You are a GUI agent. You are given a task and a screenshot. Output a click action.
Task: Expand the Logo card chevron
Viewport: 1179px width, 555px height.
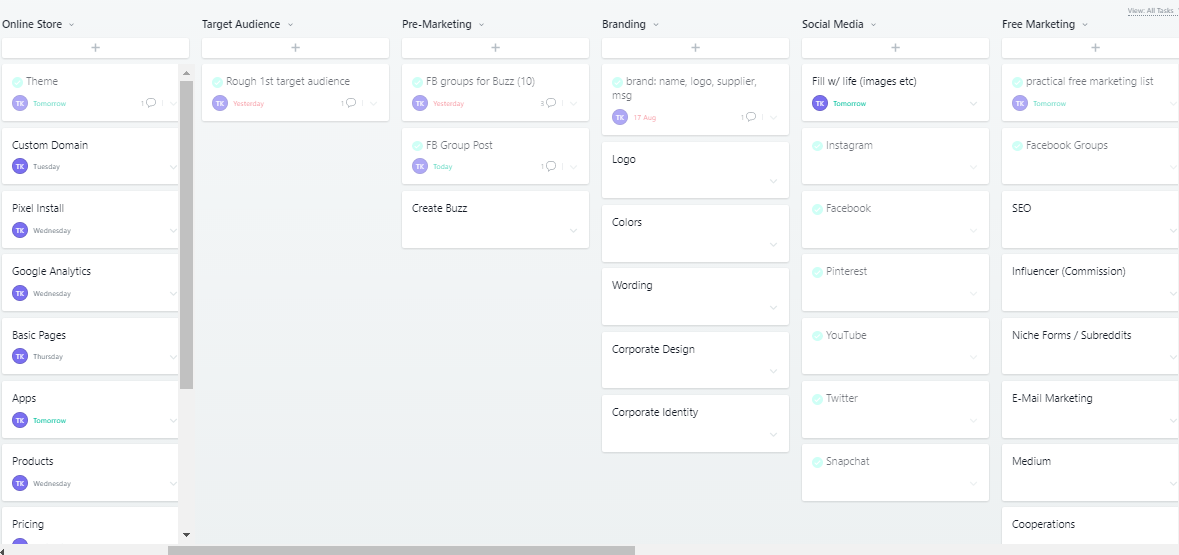(x=773, y=181)
